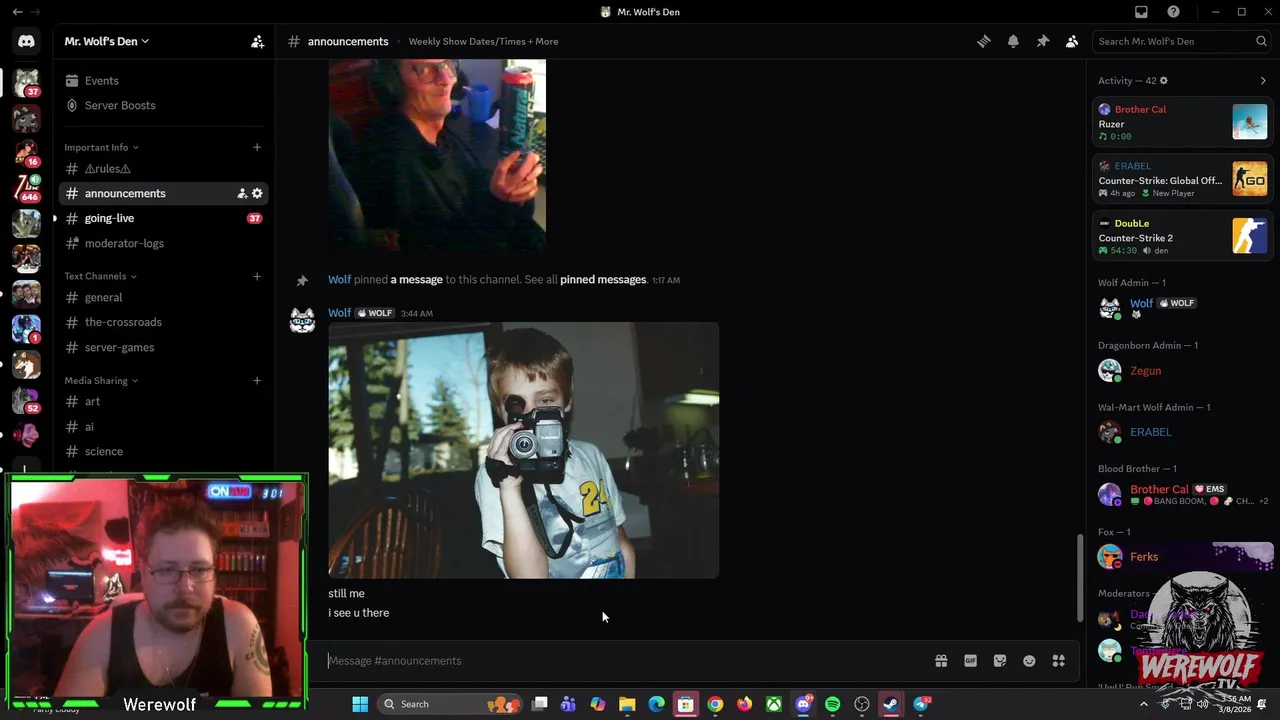Open Brother Cal's Ruzer activity card
Screen dimensions: 1280x720
(x=1182, y=122)
